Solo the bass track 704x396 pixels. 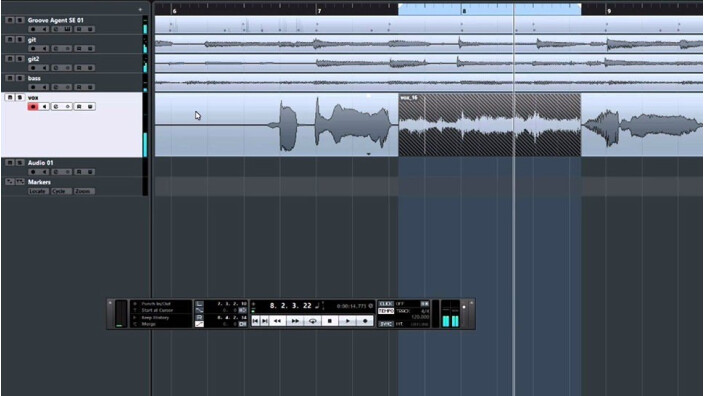20,78
